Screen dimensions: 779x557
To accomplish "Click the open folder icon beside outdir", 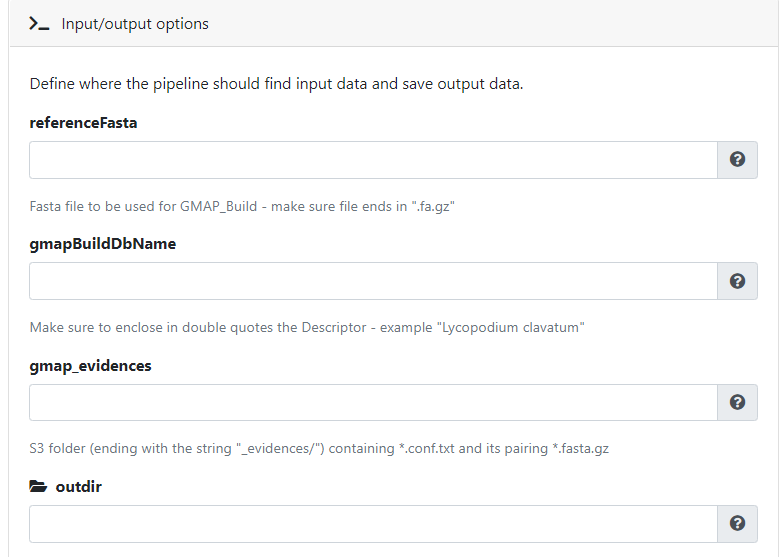I will pos(38,486).
